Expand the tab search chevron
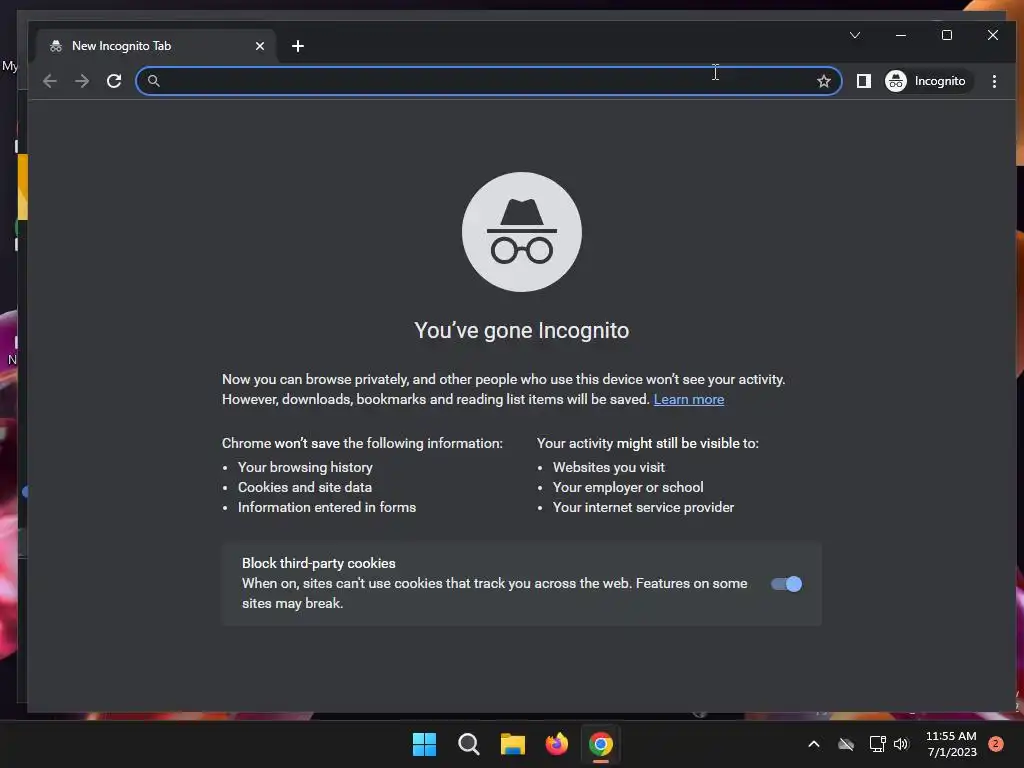1024x768 pixels. click(x=855, y=35)
